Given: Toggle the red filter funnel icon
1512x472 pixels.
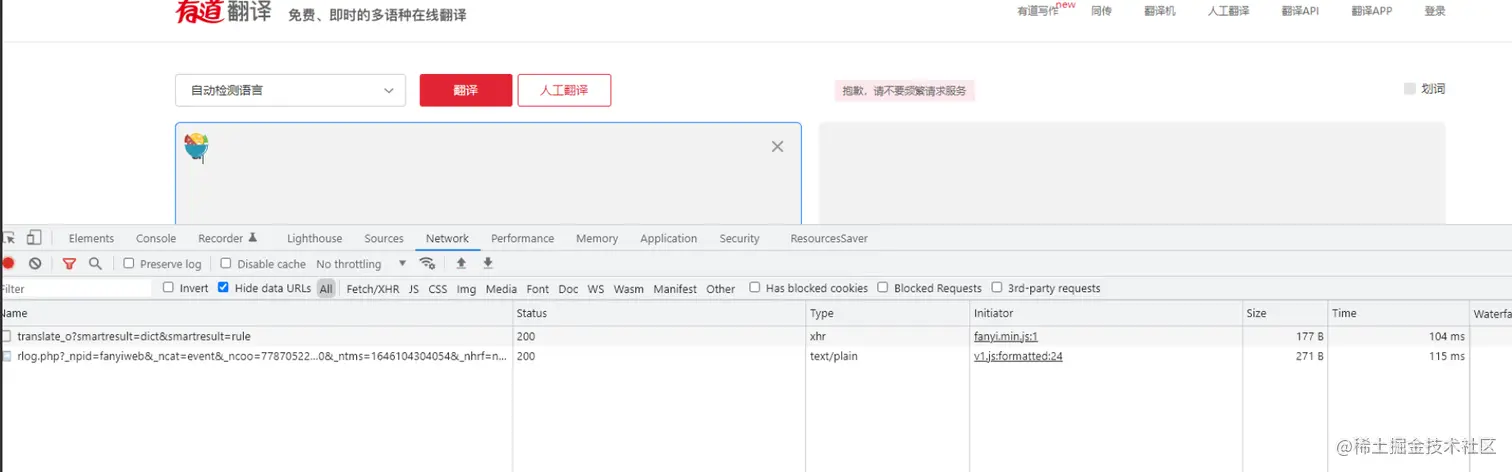Looking at the screenshot, I should [69, 263].
